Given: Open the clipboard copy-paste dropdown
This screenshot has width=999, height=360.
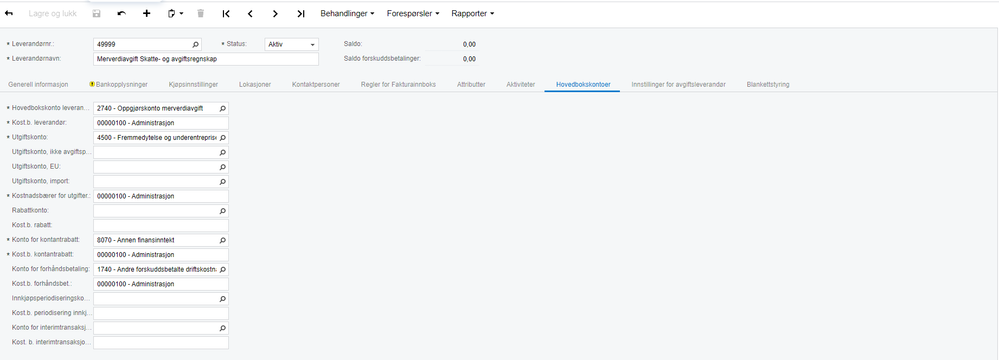Looking at the screenshot, I should tap(175, 13).
